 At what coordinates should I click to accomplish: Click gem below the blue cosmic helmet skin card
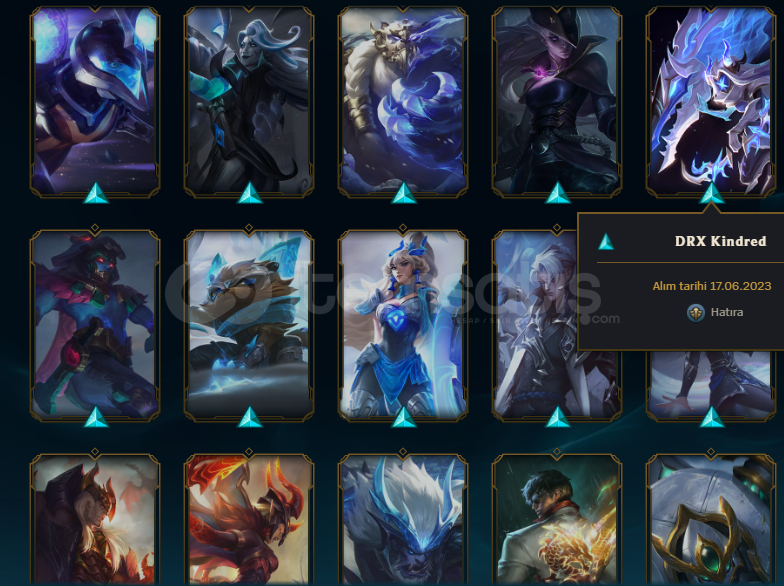point(95,194)
